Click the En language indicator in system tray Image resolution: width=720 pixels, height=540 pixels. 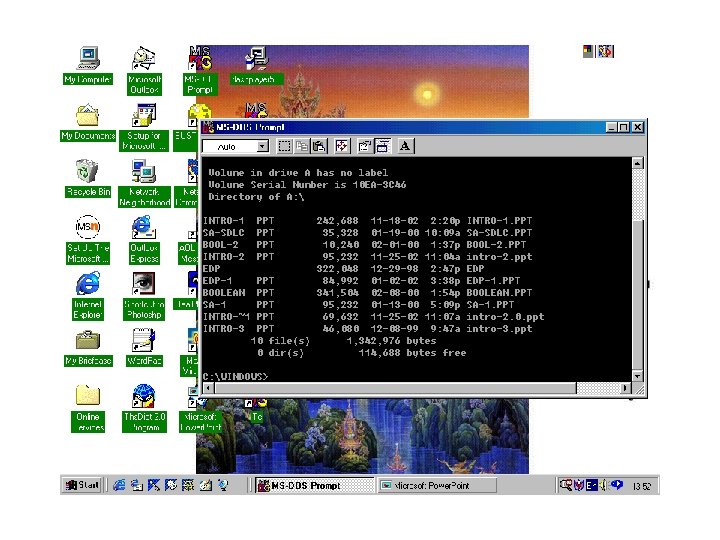tap(591, 485)
